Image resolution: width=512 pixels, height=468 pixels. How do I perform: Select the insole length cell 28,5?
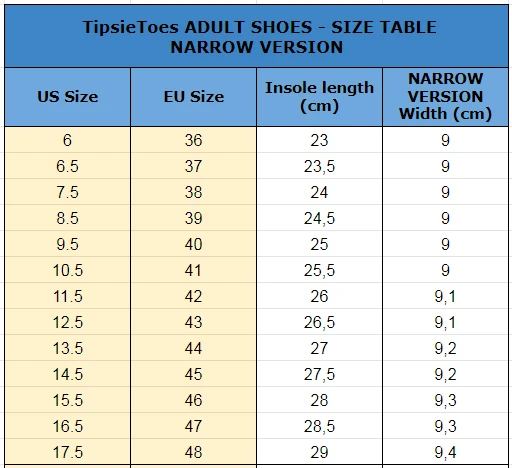[x=319, y=426]
